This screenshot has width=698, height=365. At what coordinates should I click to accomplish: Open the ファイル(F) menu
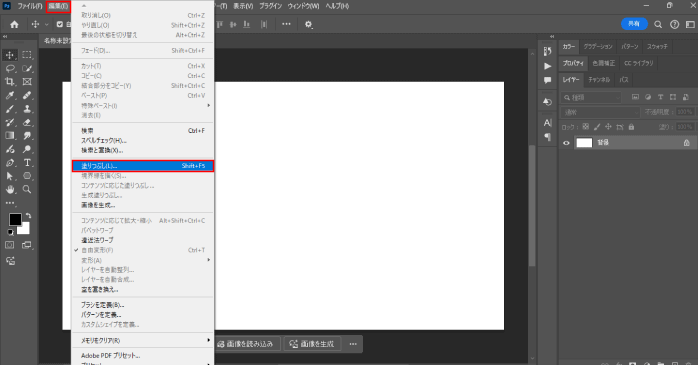click(30, 6)
